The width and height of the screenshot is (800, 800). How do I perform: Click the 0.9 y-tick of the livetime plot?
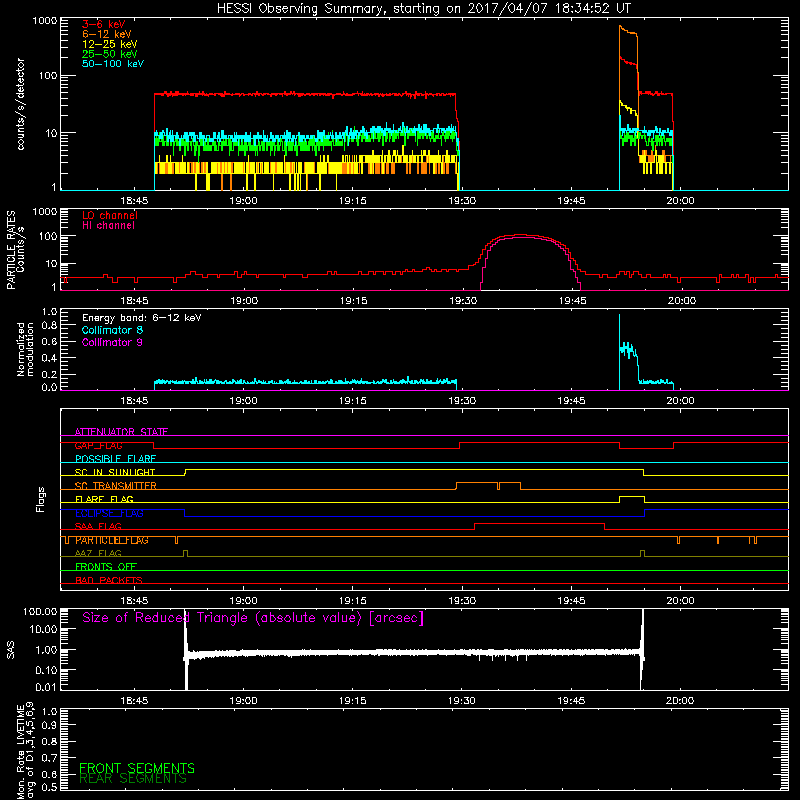click(49, 725)
